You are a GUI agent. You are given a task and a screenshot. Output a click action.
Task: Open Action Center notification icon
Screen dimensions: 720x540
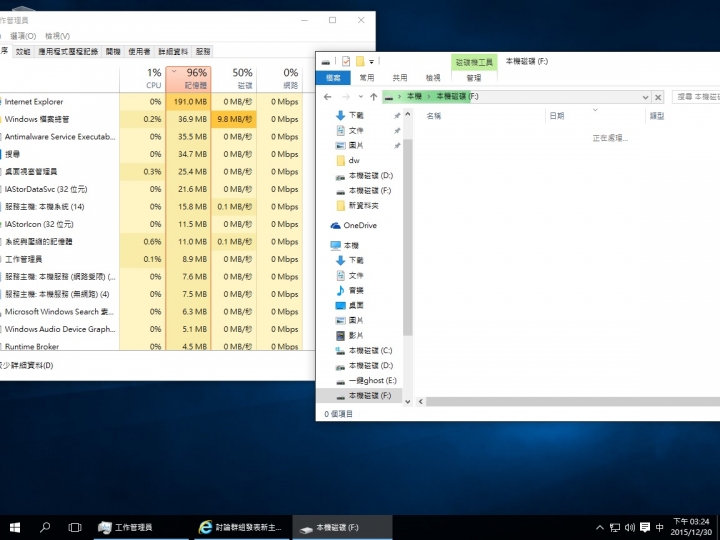point(645,527)
